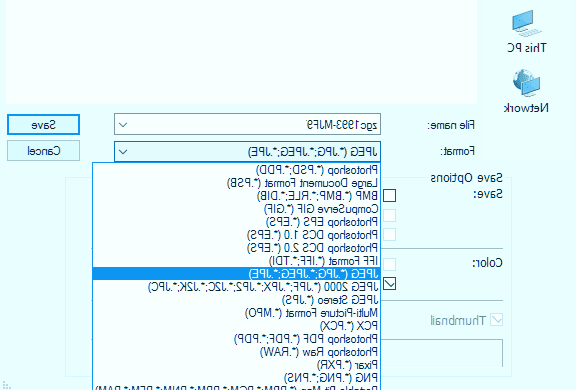Open the Network location icon
The image size is (576, 390).
coord(526,91)
